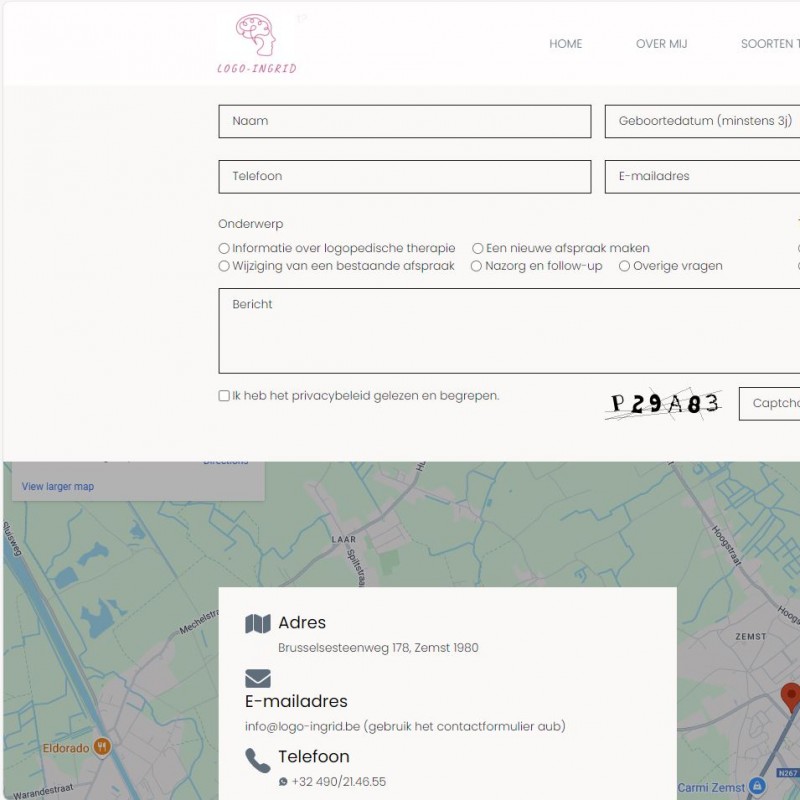Screen dimensions: 800x800
Task: Tick the privacybeleid agreement checkbox
Action: [x=224, y=396]
